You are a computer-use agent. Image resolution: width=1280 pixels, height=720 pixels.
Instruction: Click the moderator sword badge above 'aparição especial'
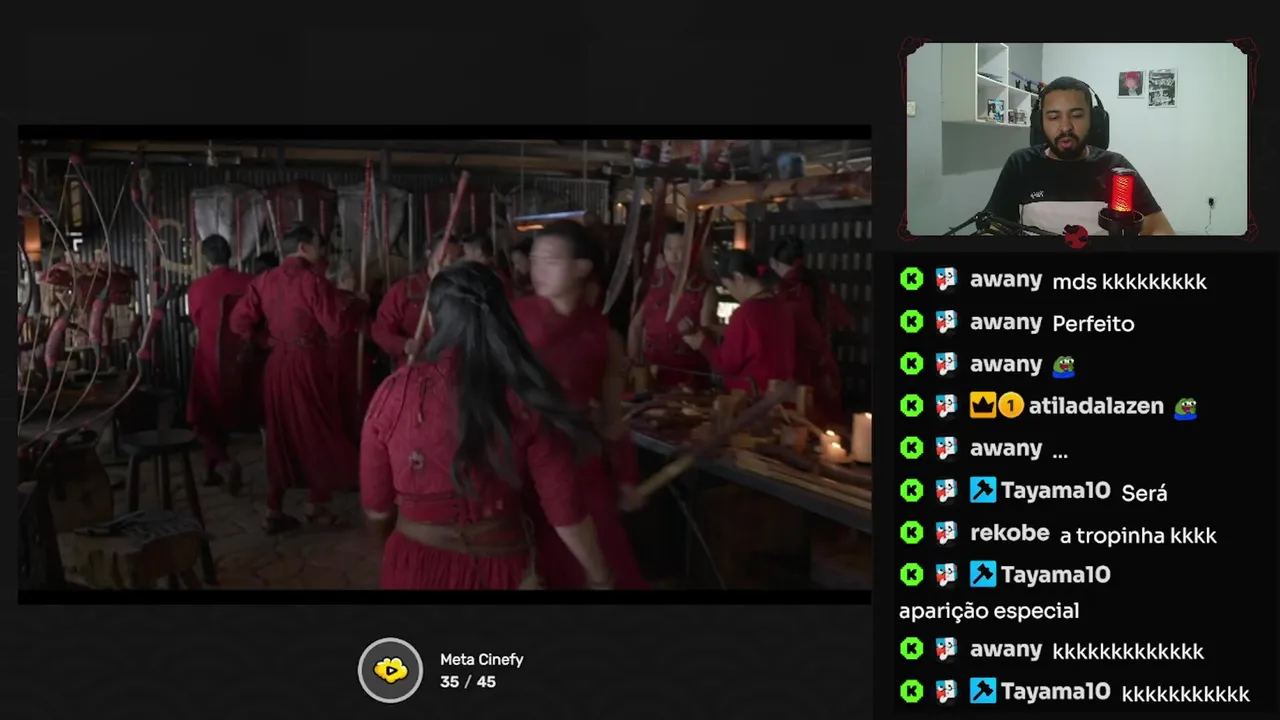[x=982, y=574]
